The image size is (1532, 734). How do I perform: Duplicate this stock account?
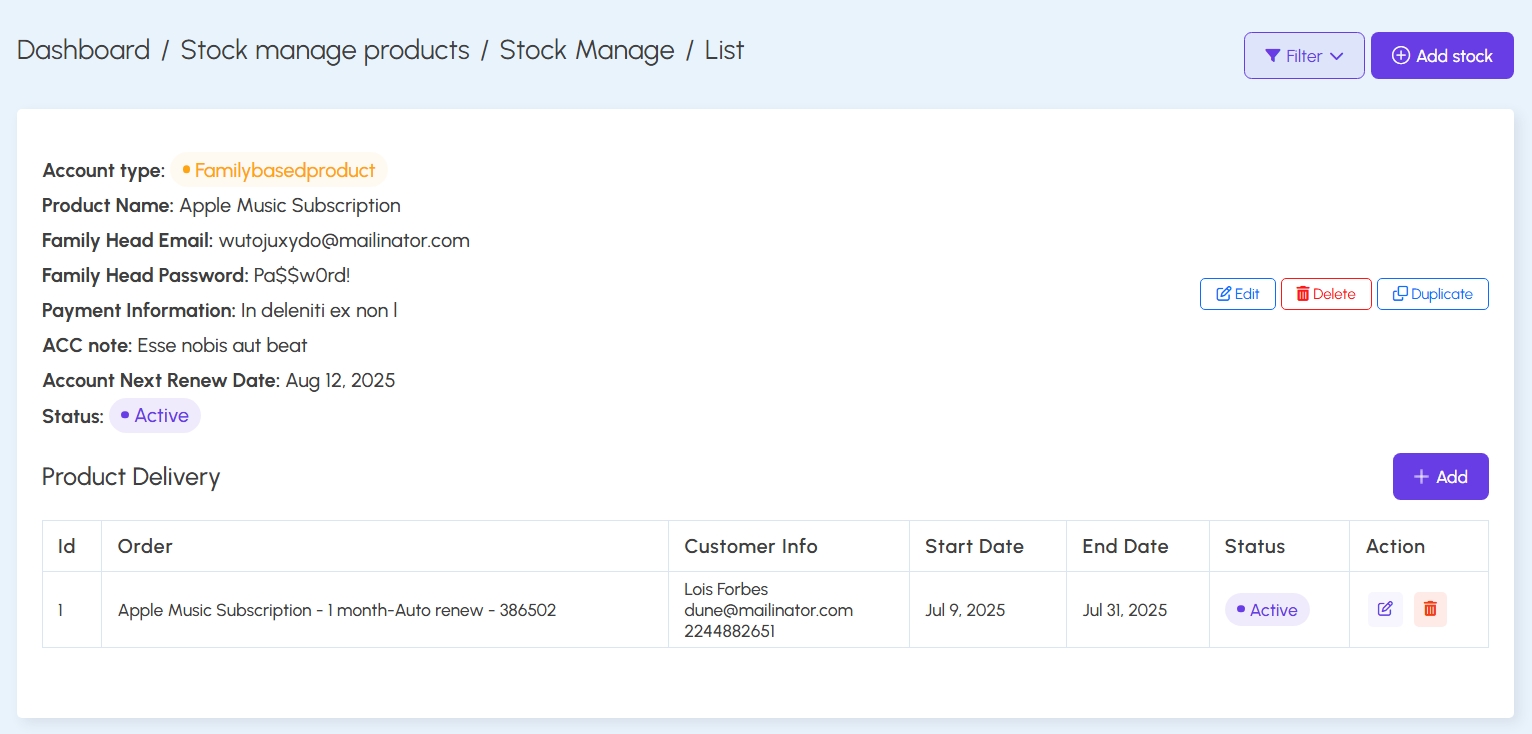point(1433,294)
